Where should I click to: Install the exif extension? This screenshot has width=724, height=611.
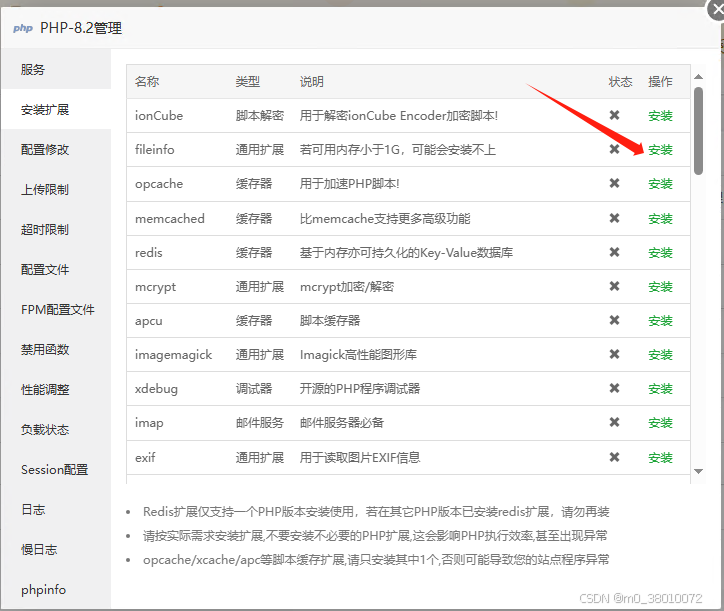[x=660, y=458]
